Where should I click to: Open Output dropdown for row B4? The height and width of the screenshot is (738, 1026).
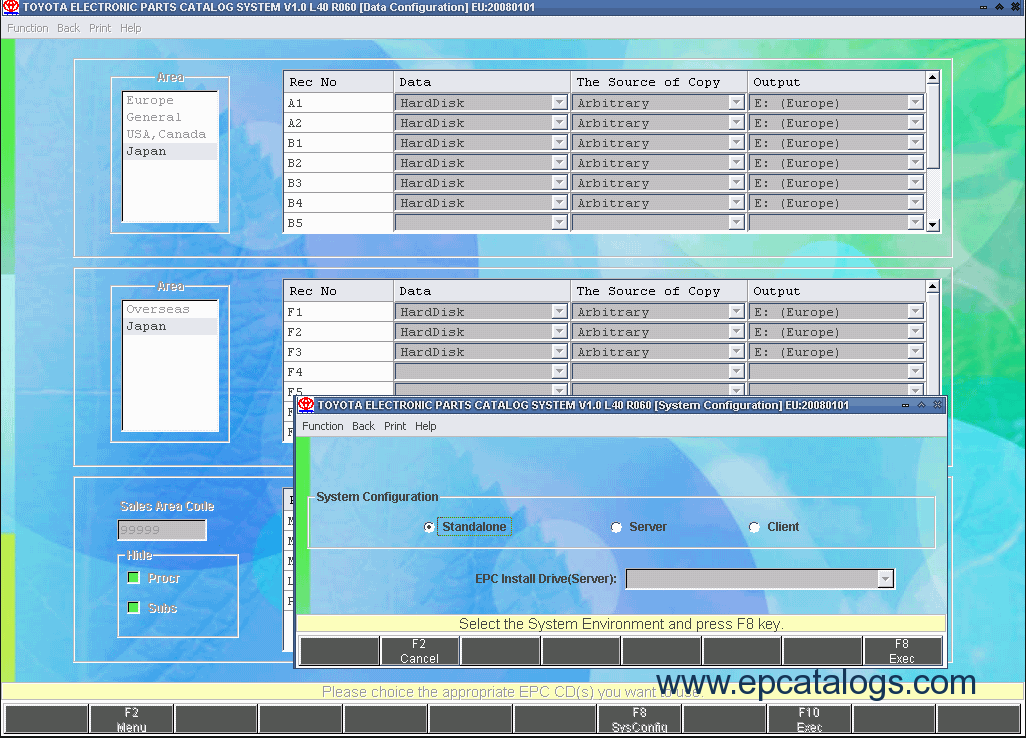tap(915, 203)
